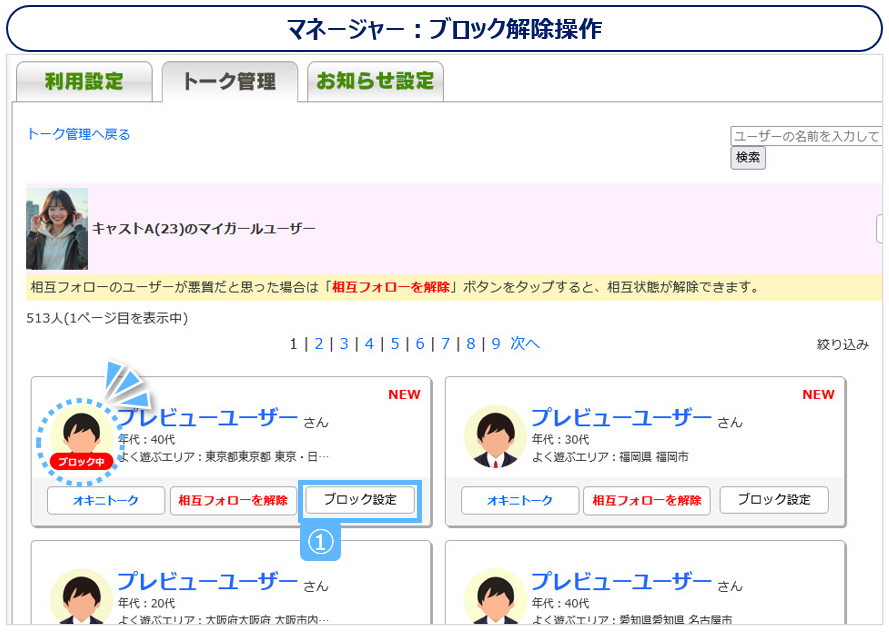The width and height of the screenshot is (889, 632).
Task: Focus the user name search field
Action: click(806, 136)
